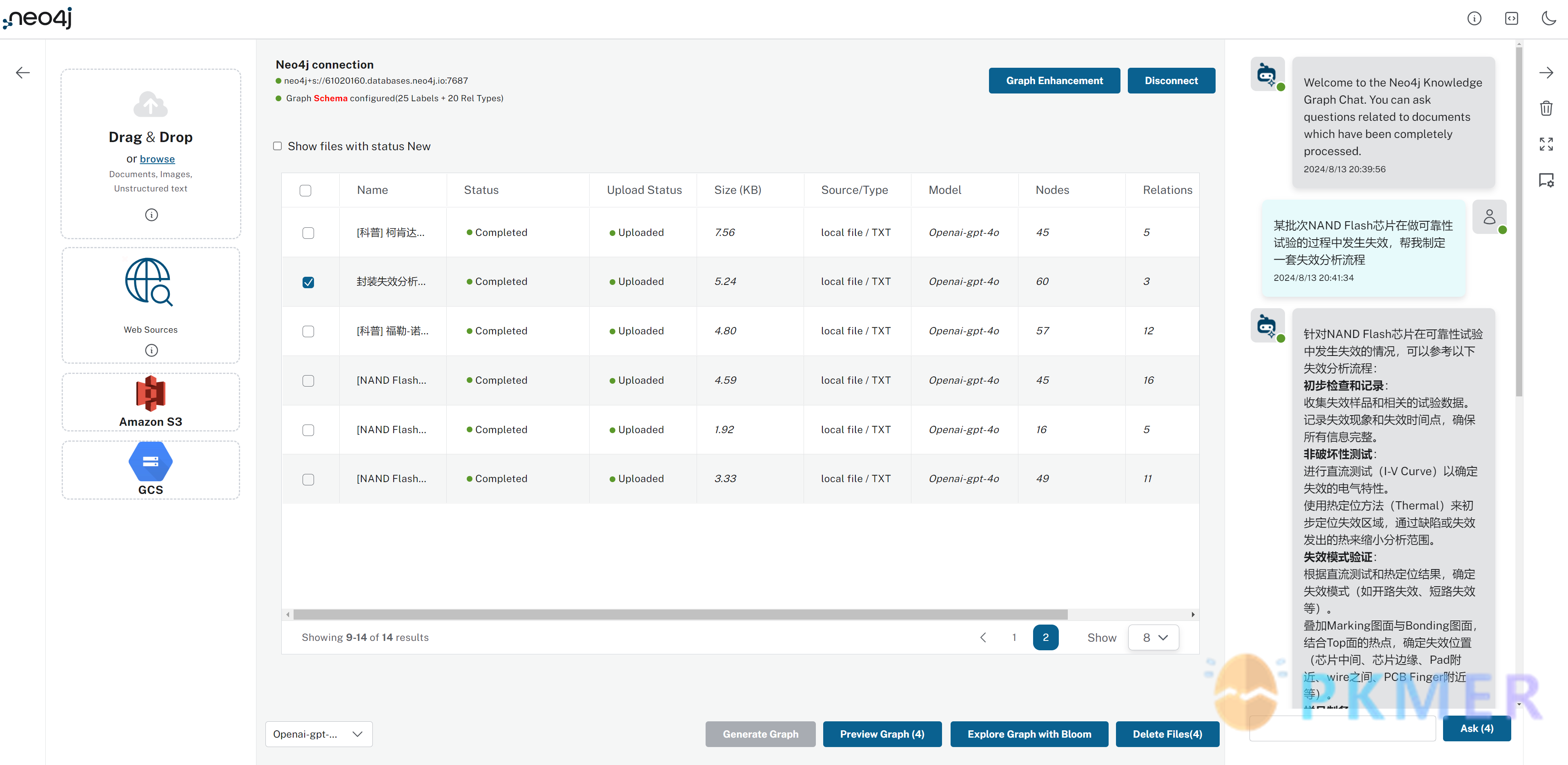Image resolution: width=1568 pixels, height=765 pixels.
Task: Click the Generate Graph button
Action: point(760,734)
